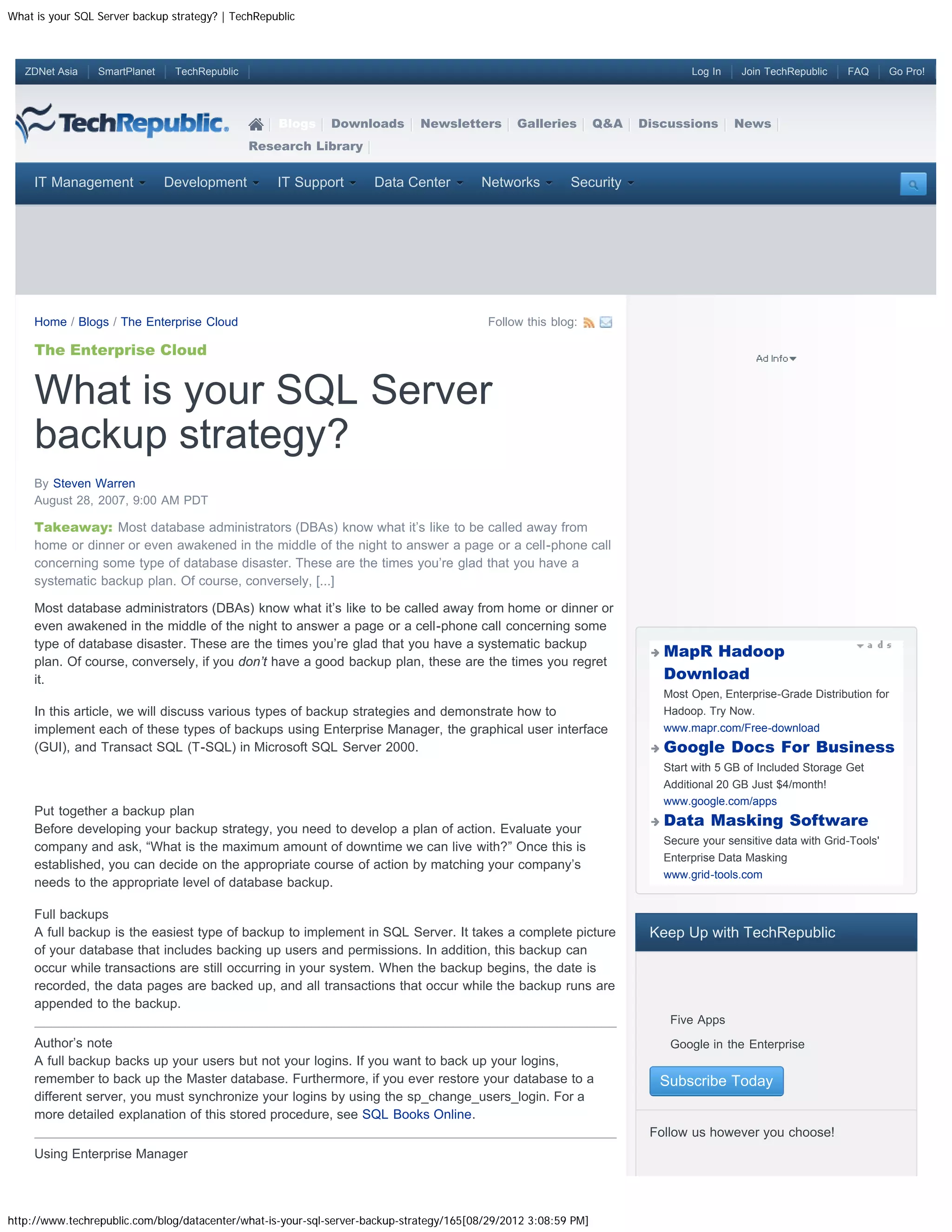This screenshot has width=952, height=1232.
Task: Open the Research Library section
Action: coord(306,146)
